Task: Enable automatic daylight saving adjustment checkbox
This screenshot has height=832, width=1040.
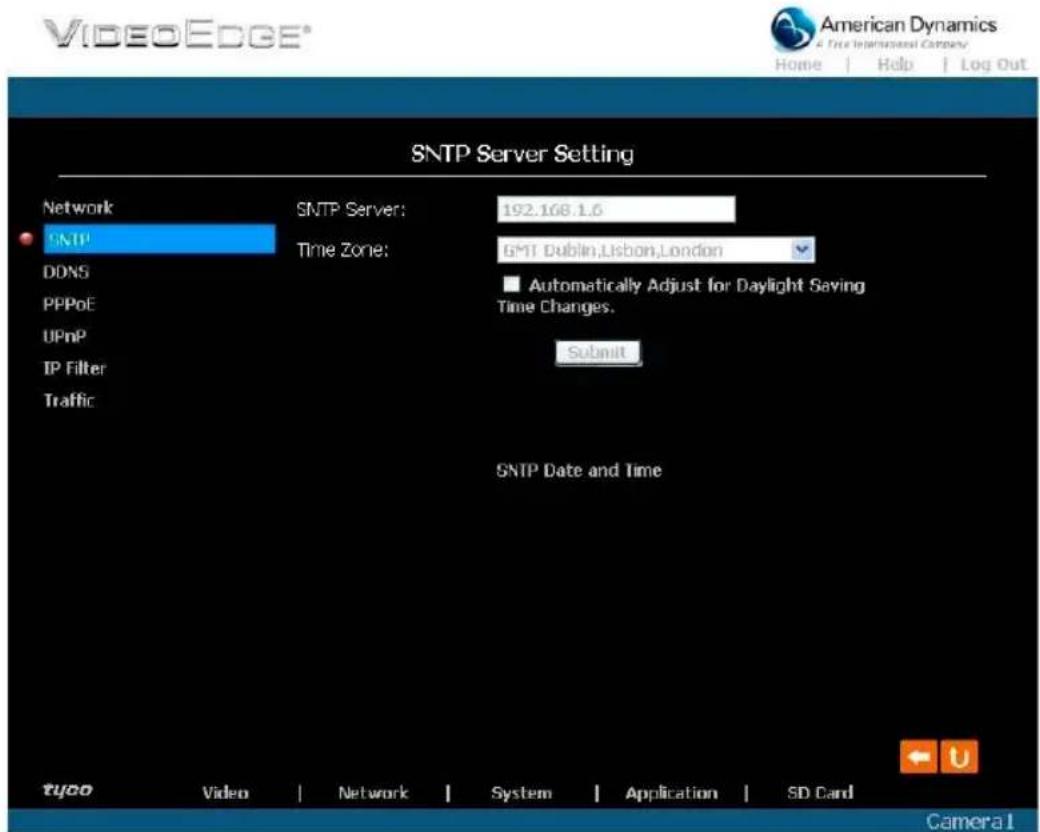Action: click(x=511, y=285)
